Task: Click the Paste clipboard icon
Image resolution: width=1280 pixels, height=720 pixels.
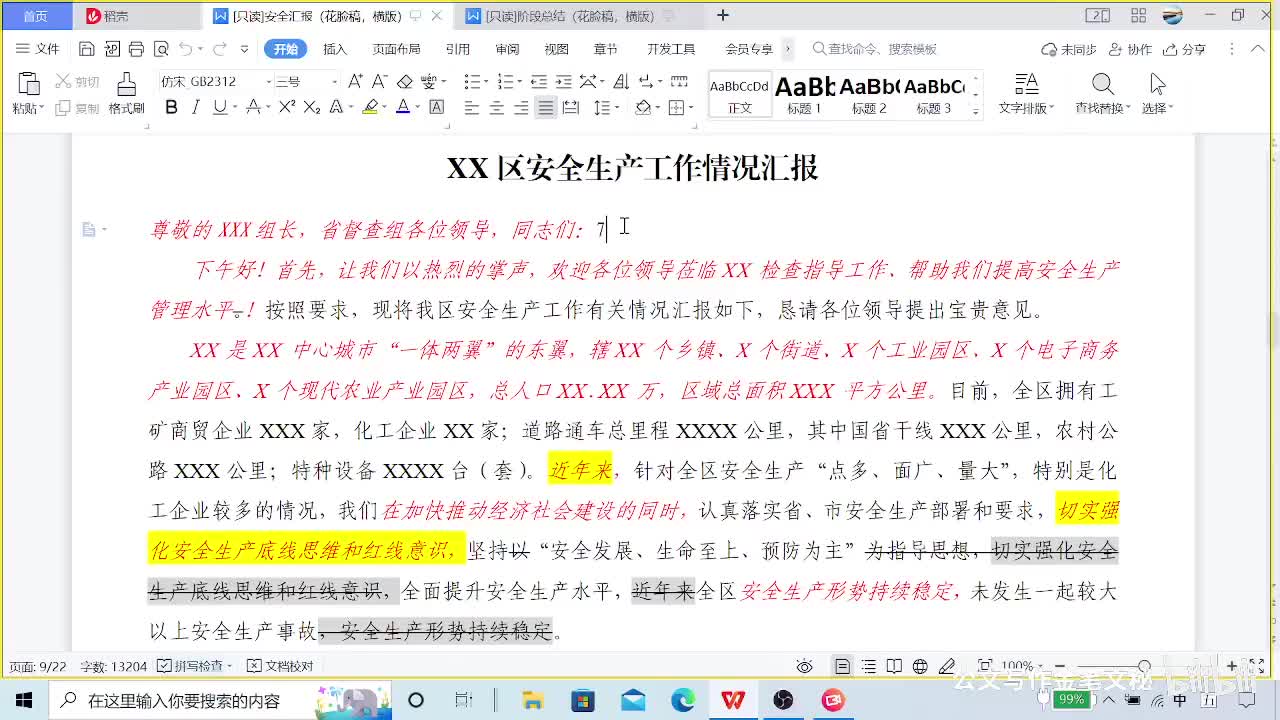Action: (x=28, y=84)
